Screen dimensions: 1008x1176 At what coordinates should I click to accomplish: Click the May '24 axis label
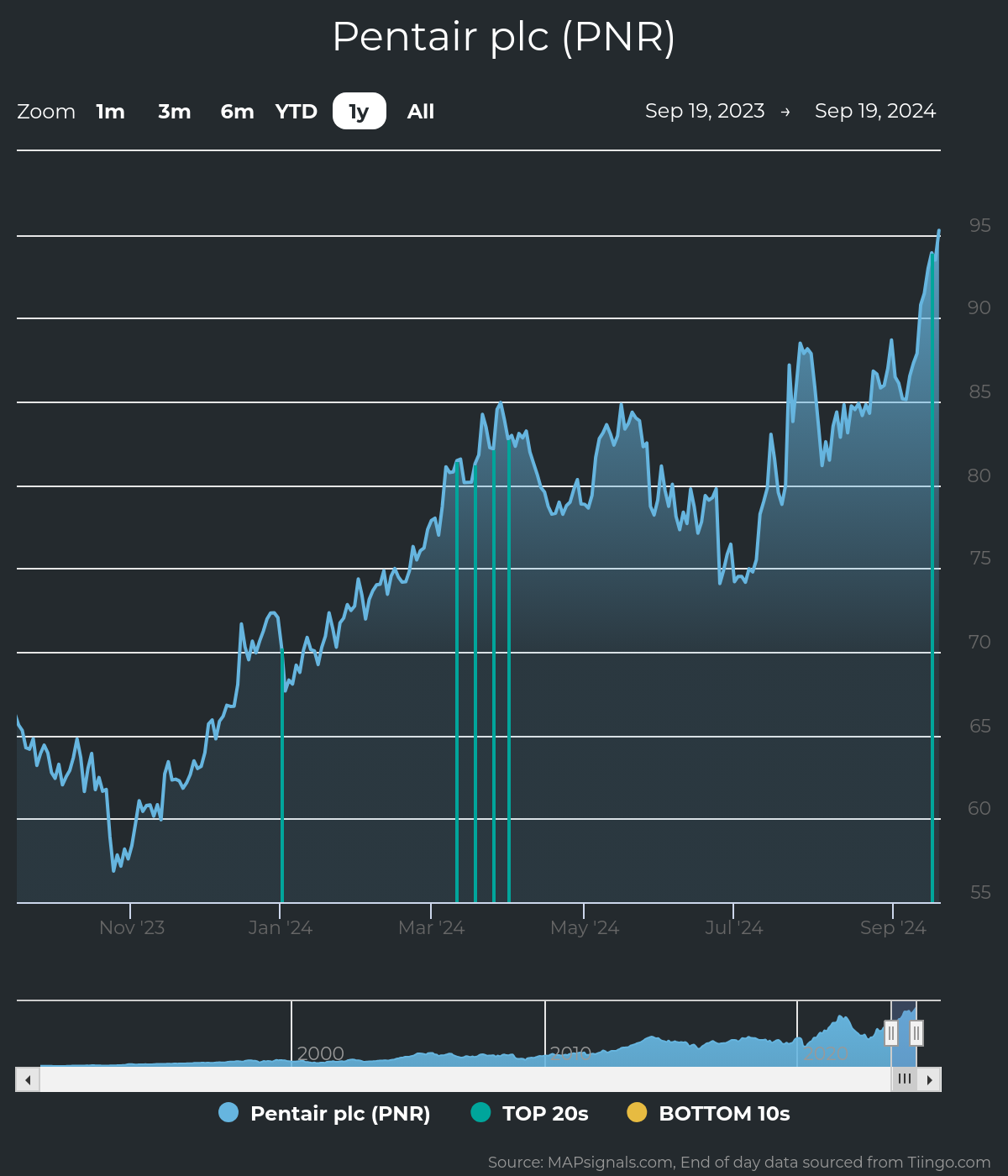[585, 927]
